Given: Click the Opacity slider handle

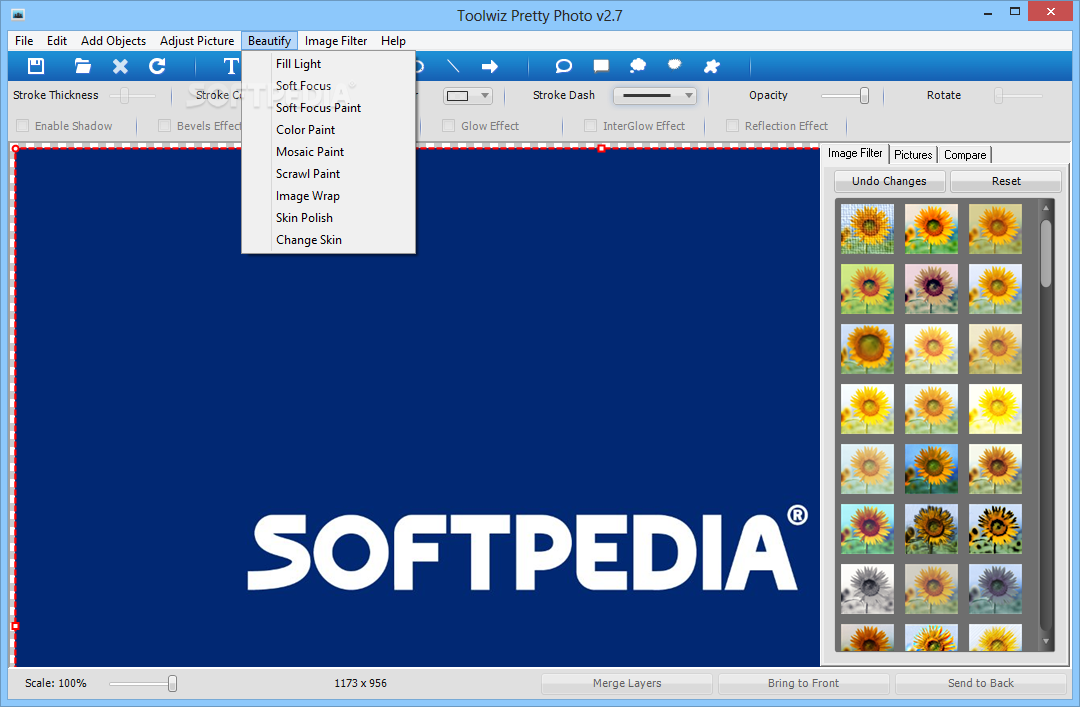Looking at the screenshot, I should click(x=864, y=96).
